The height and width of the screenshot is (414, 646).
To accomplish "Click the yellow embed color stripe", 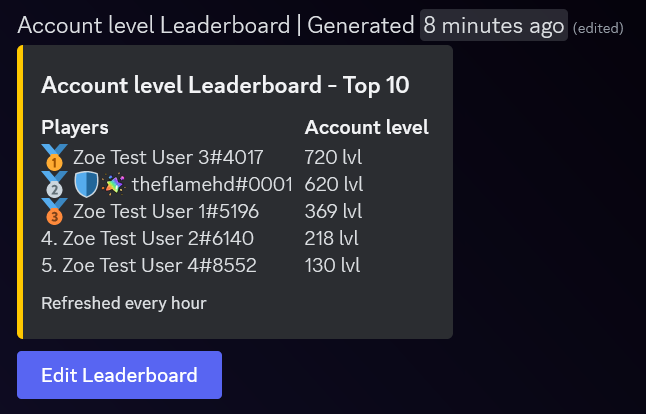I will point(20,192).
